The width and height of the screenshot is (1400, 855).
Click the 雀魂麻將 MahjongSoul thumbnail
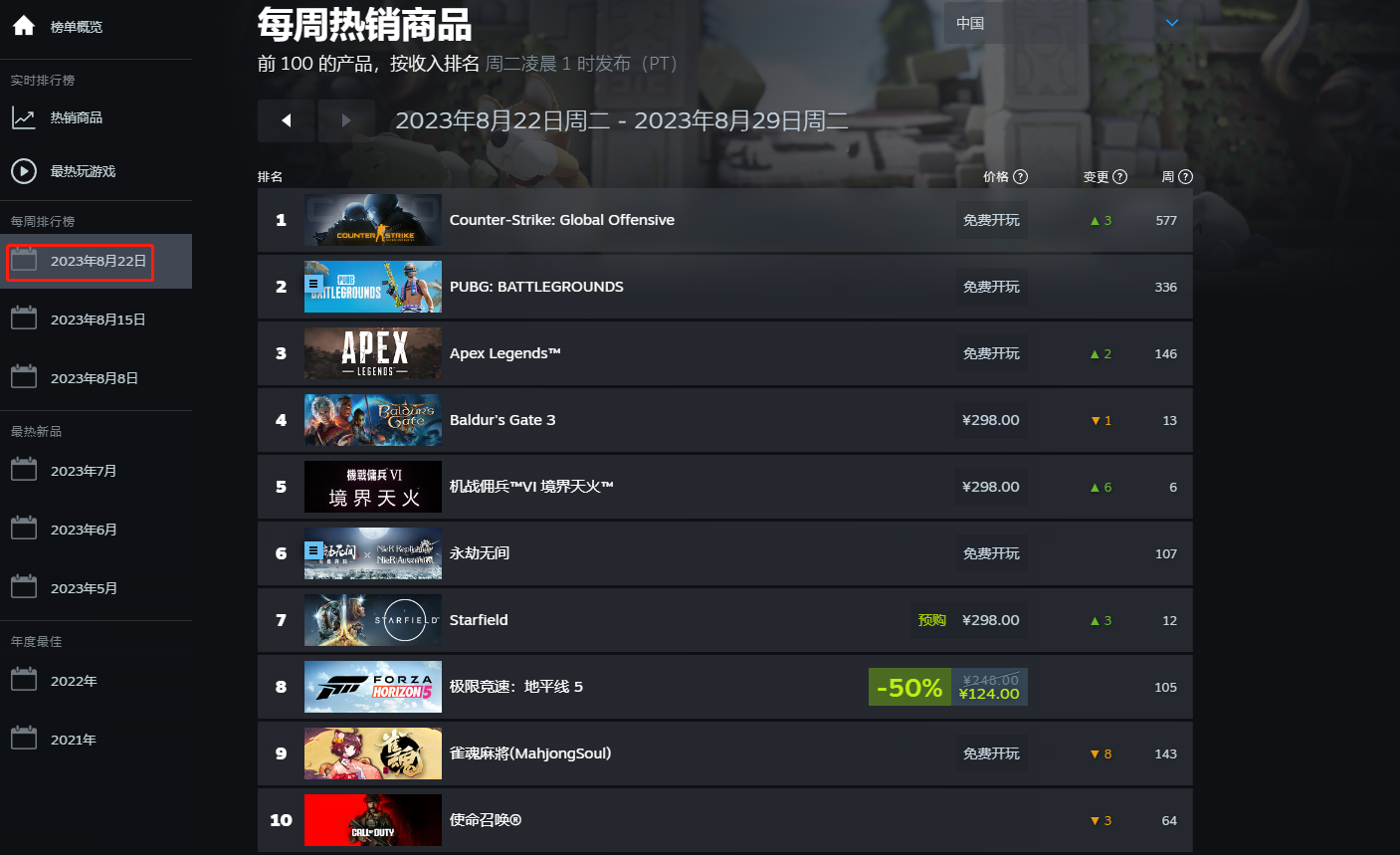tap(373, 753)
